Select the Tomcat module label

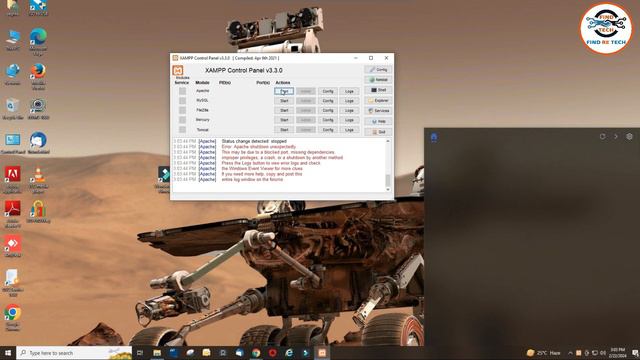[x=202, y=130]
